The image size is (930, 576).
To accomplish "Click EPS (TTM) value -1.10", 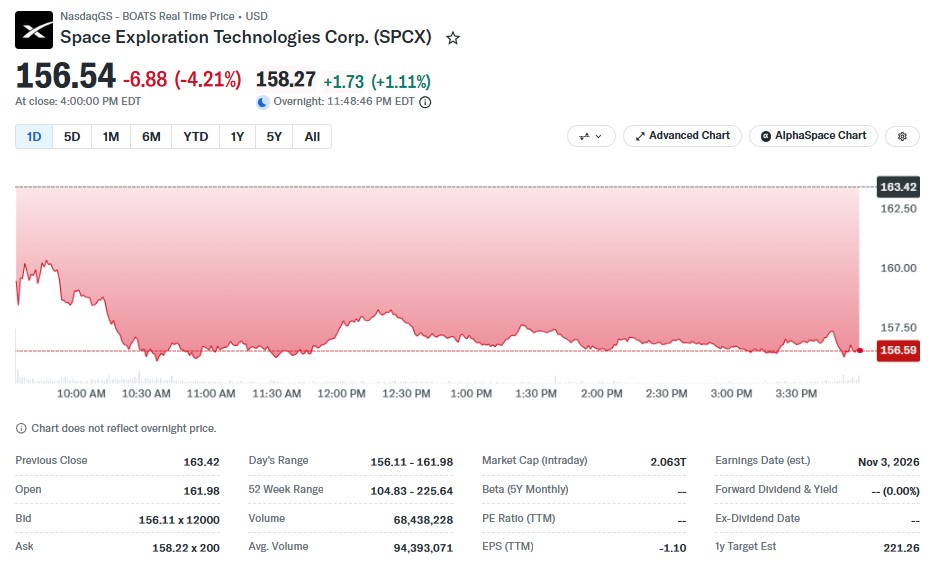I will tap(673, 548).
